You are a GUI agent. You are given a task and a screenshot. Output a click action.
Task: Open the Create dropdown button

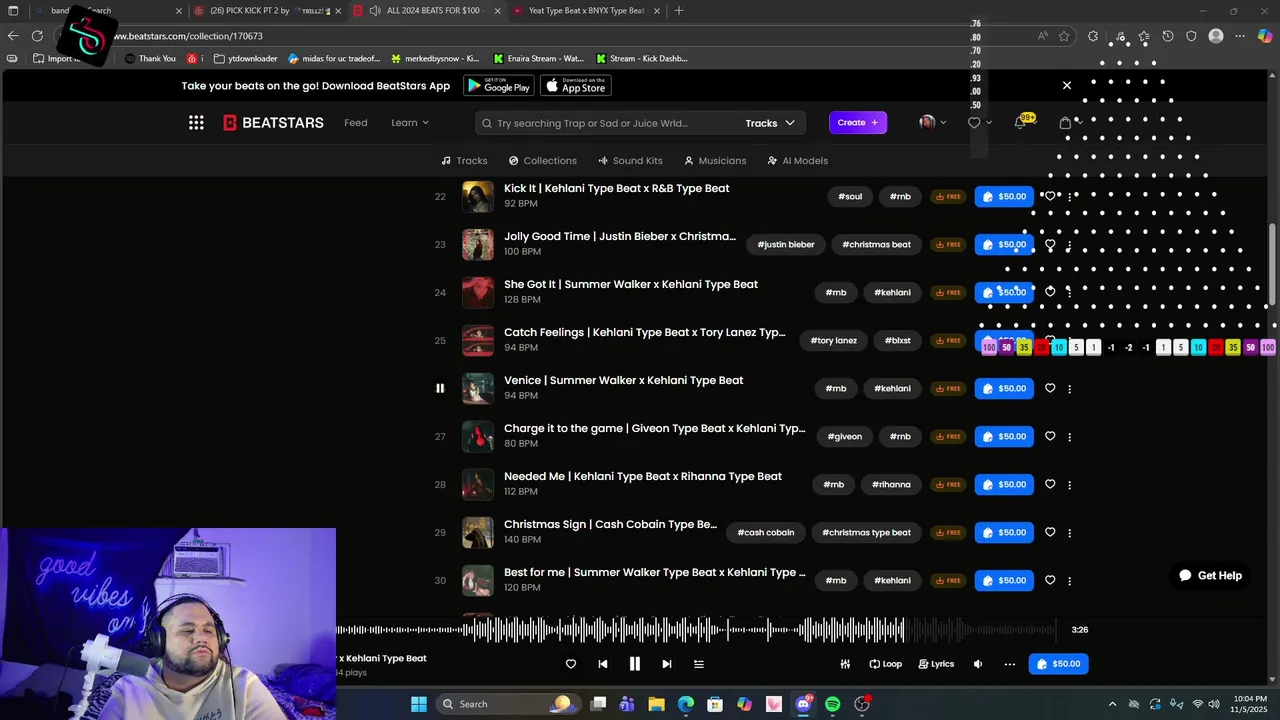(x=858, y=123)
